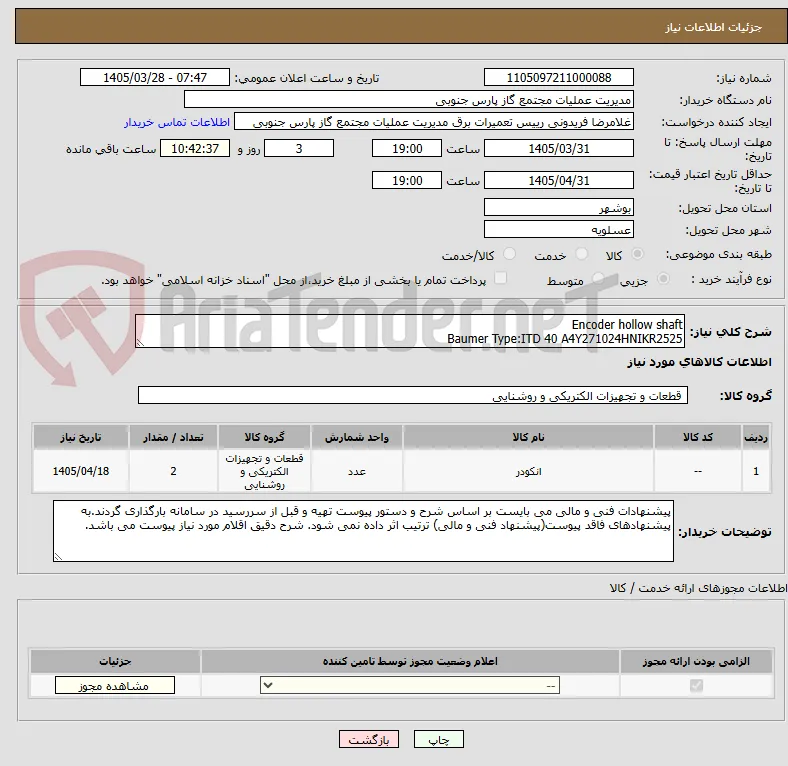The width and height of the screenshot is (788, 766).
Task: Click the جزئیات اطلاعات نیاز page title
Action: point(714,27)
